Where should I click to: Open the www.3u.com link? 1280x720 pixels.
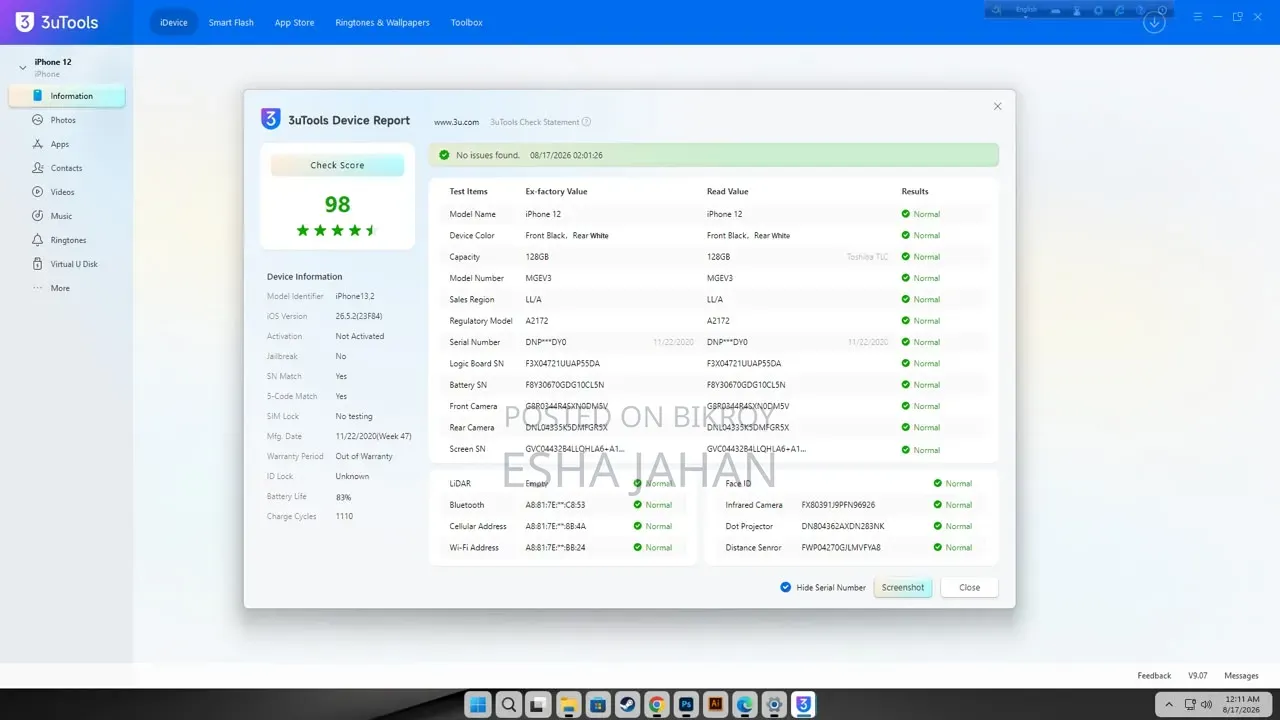click(456, 122)
